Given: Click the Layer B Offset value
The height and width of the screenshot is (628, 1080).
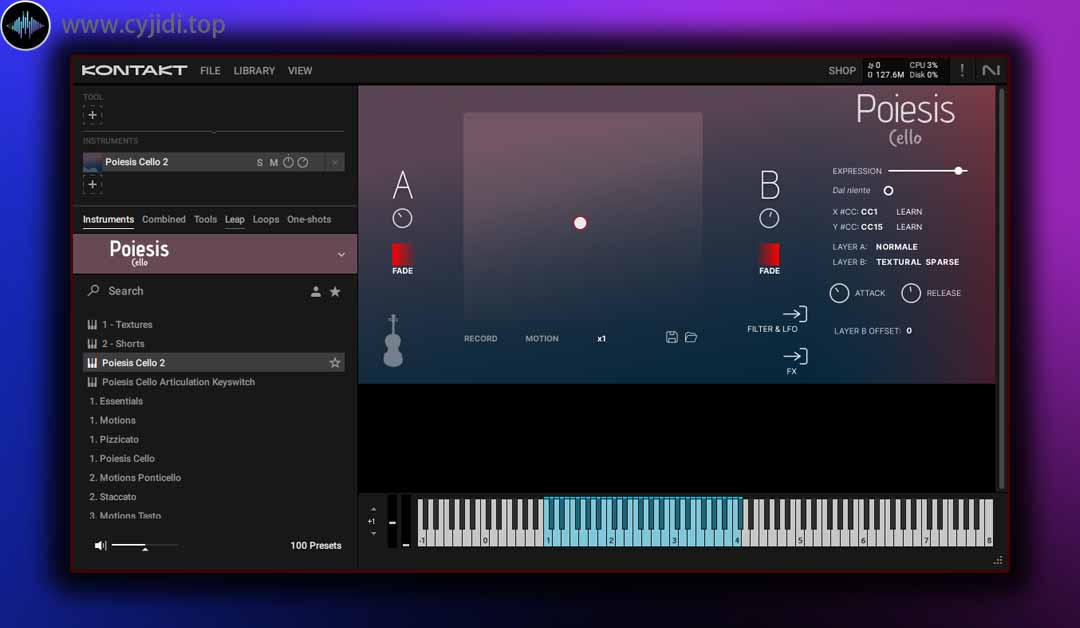Looking at the screenshot, I should tap(909, 331).
